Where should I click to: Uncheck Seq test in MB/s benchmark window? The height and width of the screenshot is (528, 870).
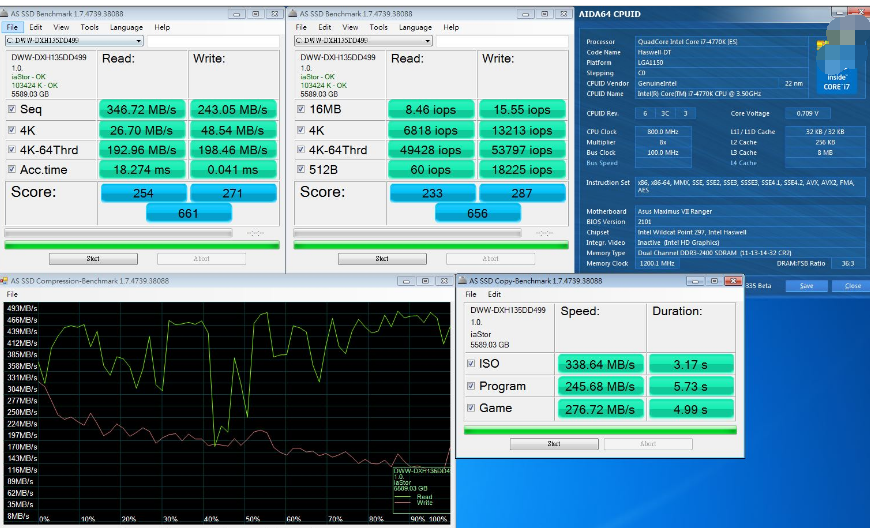[12, 109]
